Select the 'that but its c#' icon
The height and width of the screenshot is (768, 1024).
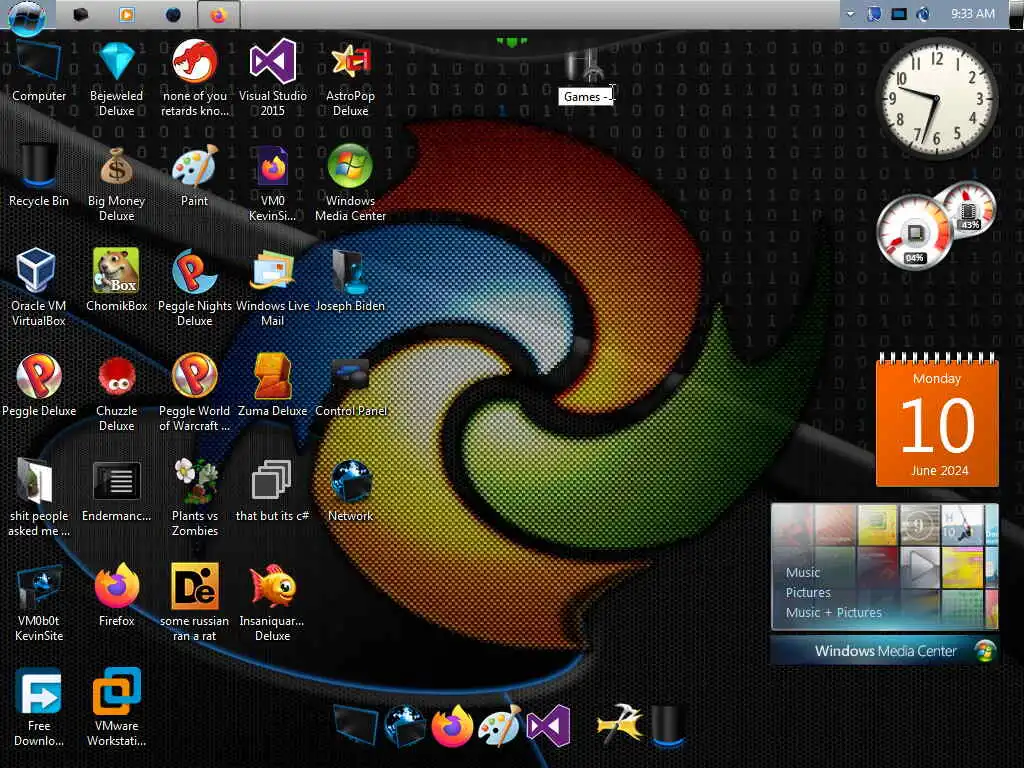[272, 491]
